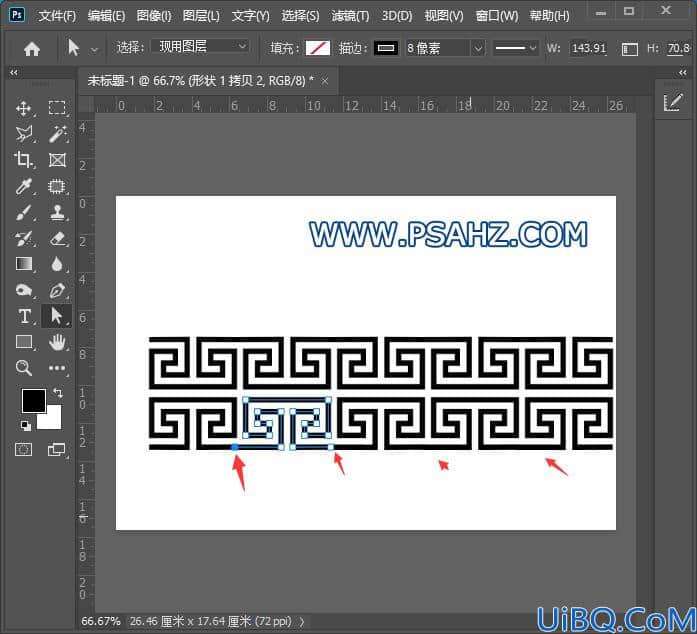Open the stroke line style dropdown
The image size is (697, 634).
[x=515, y=48]
